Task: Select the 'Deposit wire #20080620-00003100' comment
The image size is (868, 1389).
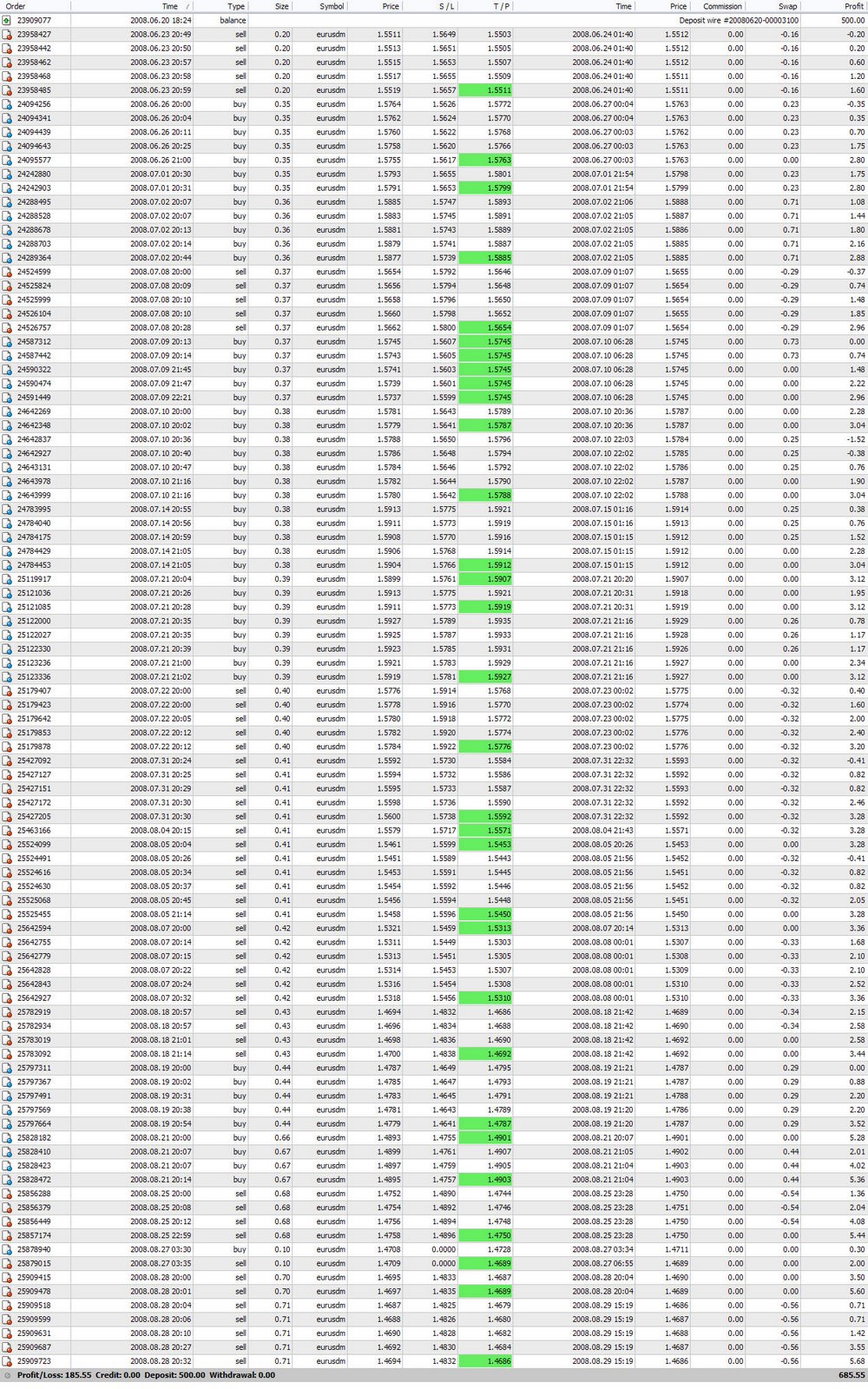Action: pos(739,20)
